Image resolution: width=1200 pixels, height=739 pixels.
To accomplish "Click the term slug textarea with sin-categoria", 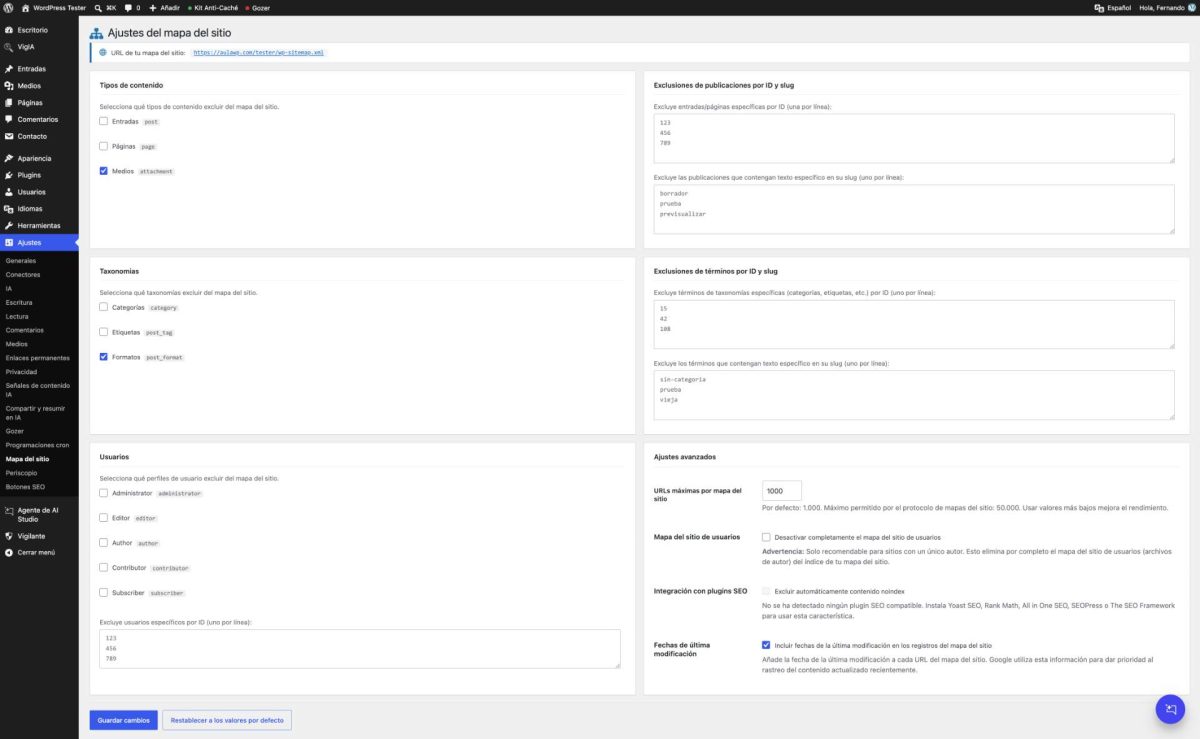I will (x=914, y=395).
